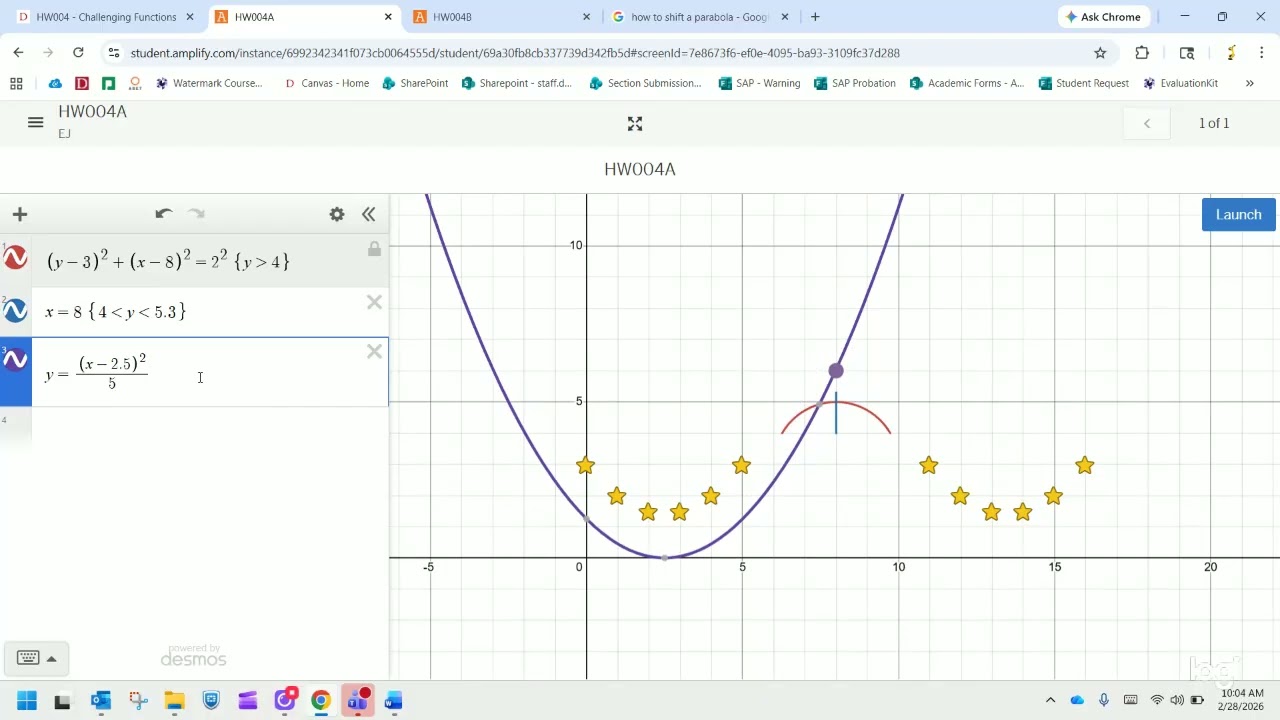Toggle visibility of the x = 8 graph
The width and height of the screenshot is (1280, 720).
15,311
